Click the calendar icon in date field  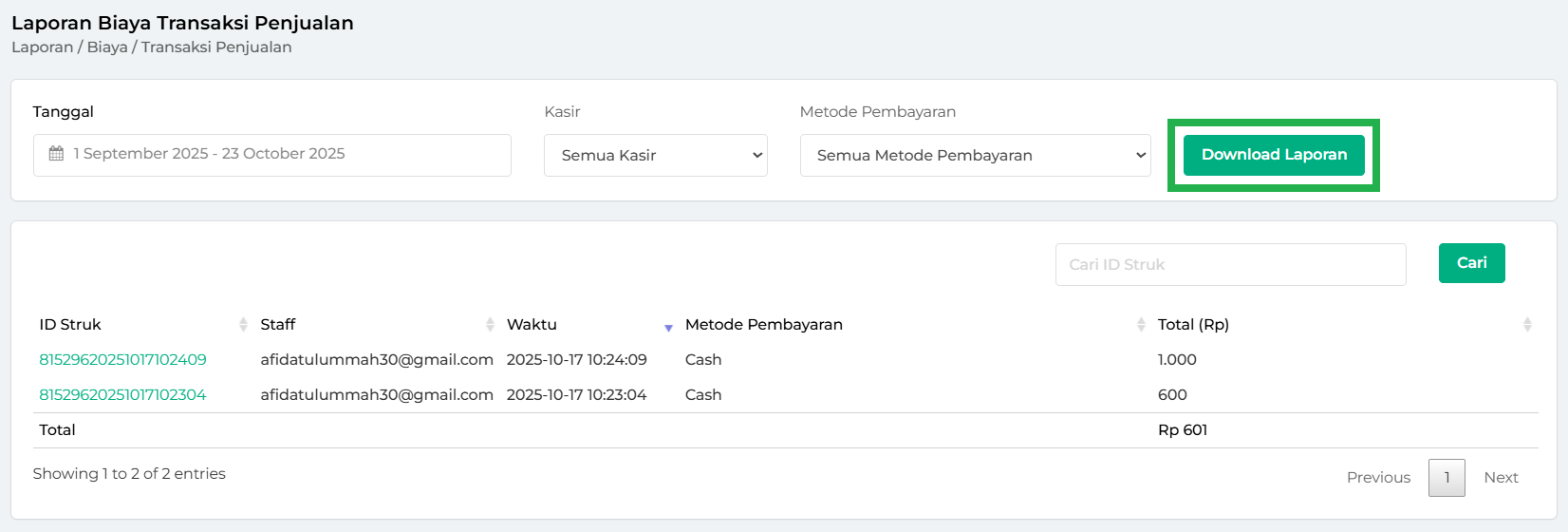click(x=56, y=154)
